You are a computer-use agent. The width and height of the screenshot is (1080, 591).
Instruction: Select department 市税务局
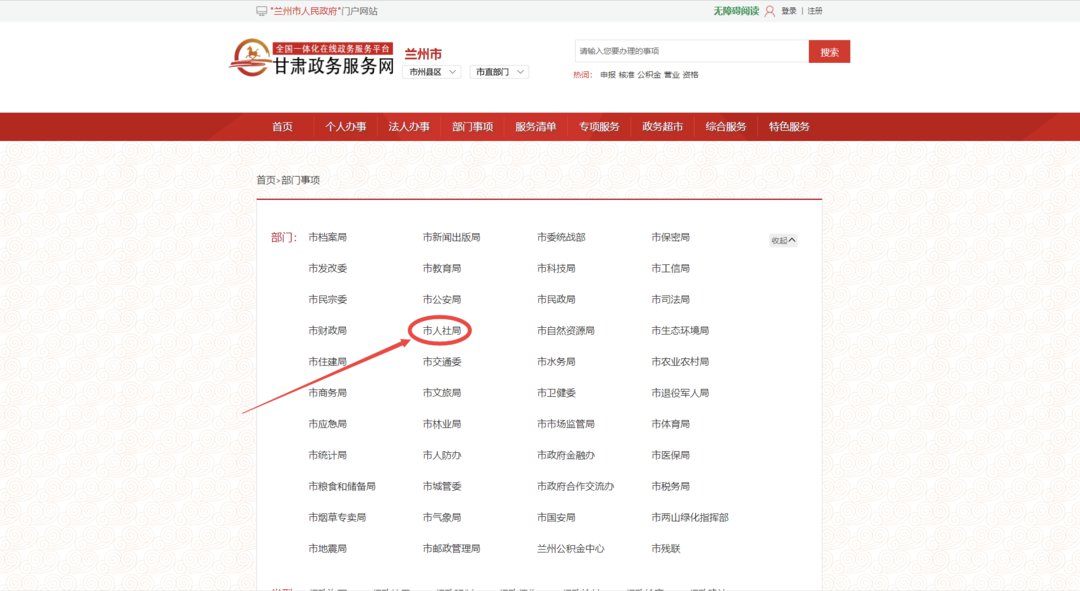[x=670, y=486]
